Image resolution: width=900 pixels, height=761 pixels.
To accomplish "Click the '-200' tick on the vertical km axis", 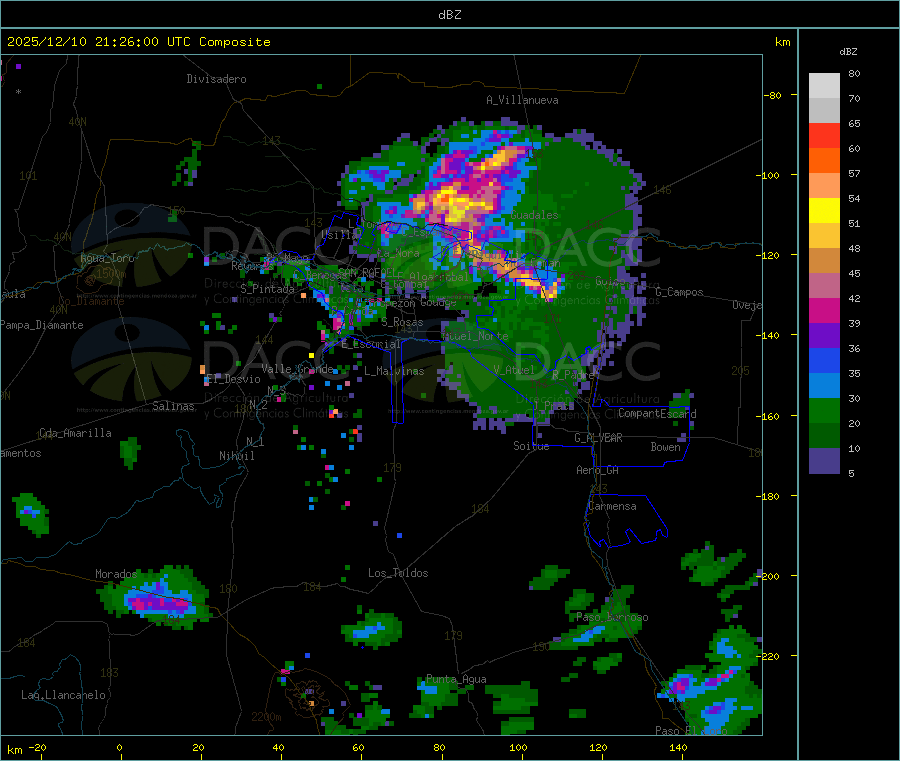I will pos(770,576).
